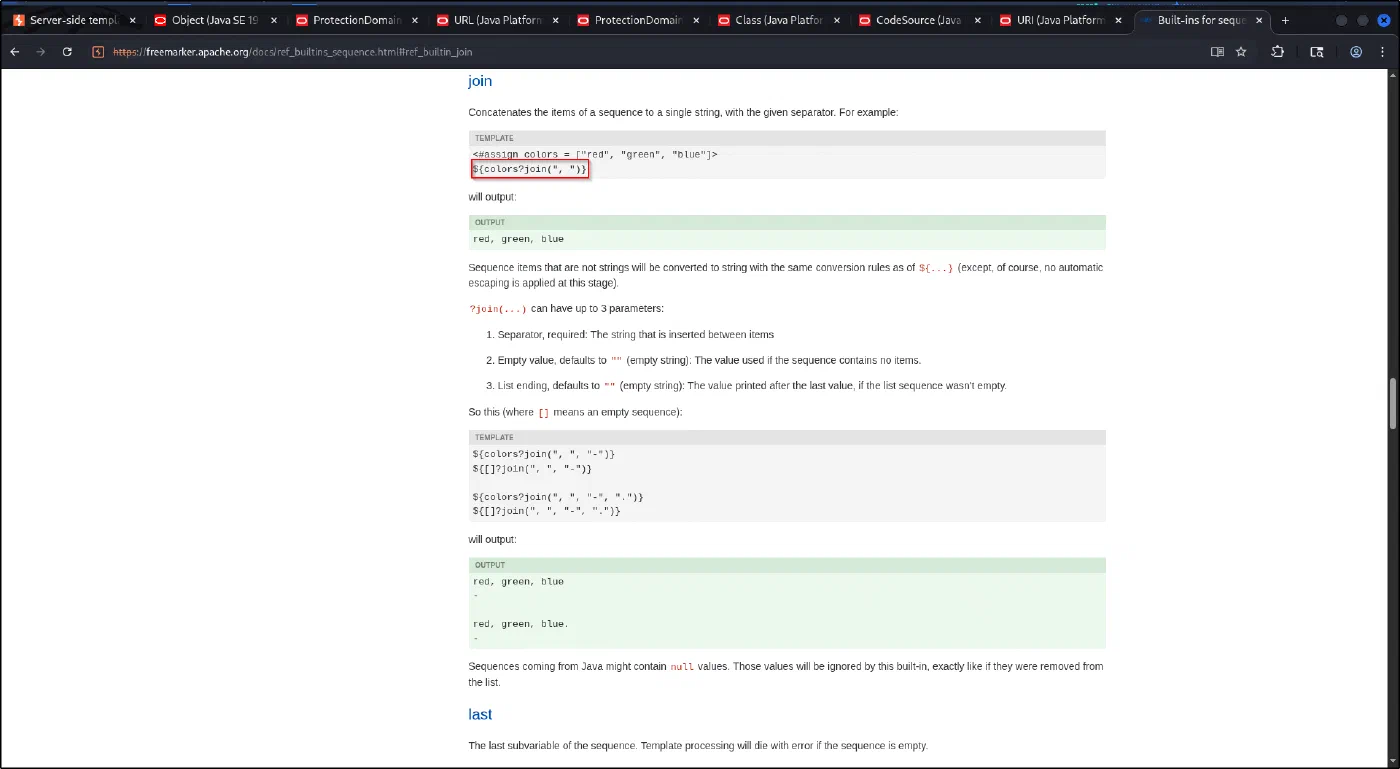Open the side panel search icon
Image resolution: width=1400 pixels, height=769 pixels.
point(1317,52)
